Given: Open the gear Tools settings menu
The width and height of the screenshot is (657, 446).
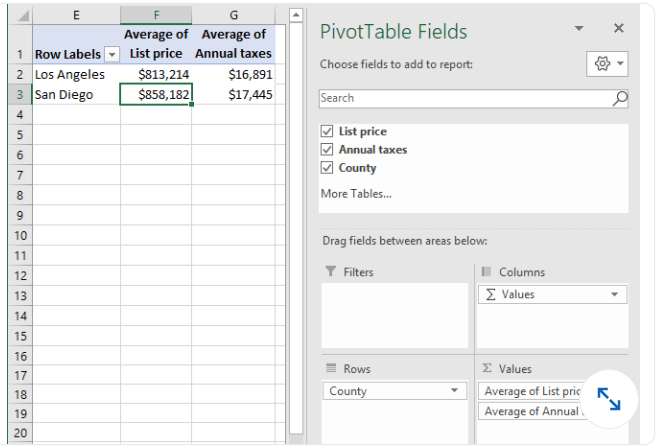Looking at the screenshot, I should tap(607, 64).
